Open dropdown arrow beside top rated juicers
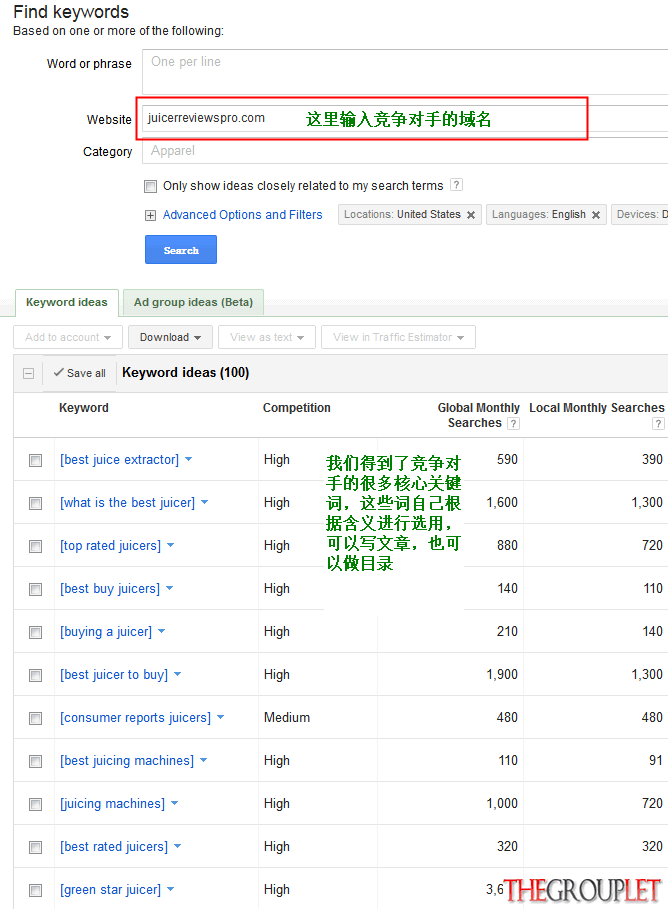Image resolution: width=668 pixels, height=909 pixels. 170,545
